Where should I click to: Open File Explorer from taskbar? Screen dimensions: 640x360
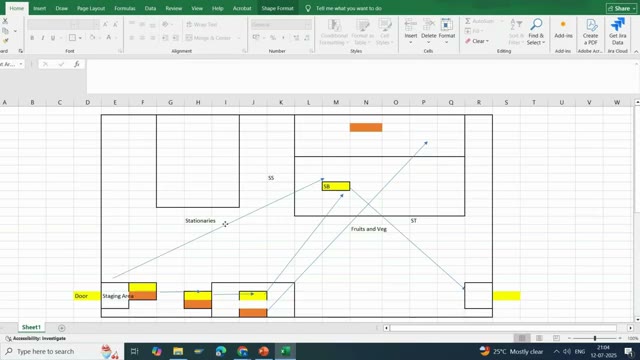point(178,351)
